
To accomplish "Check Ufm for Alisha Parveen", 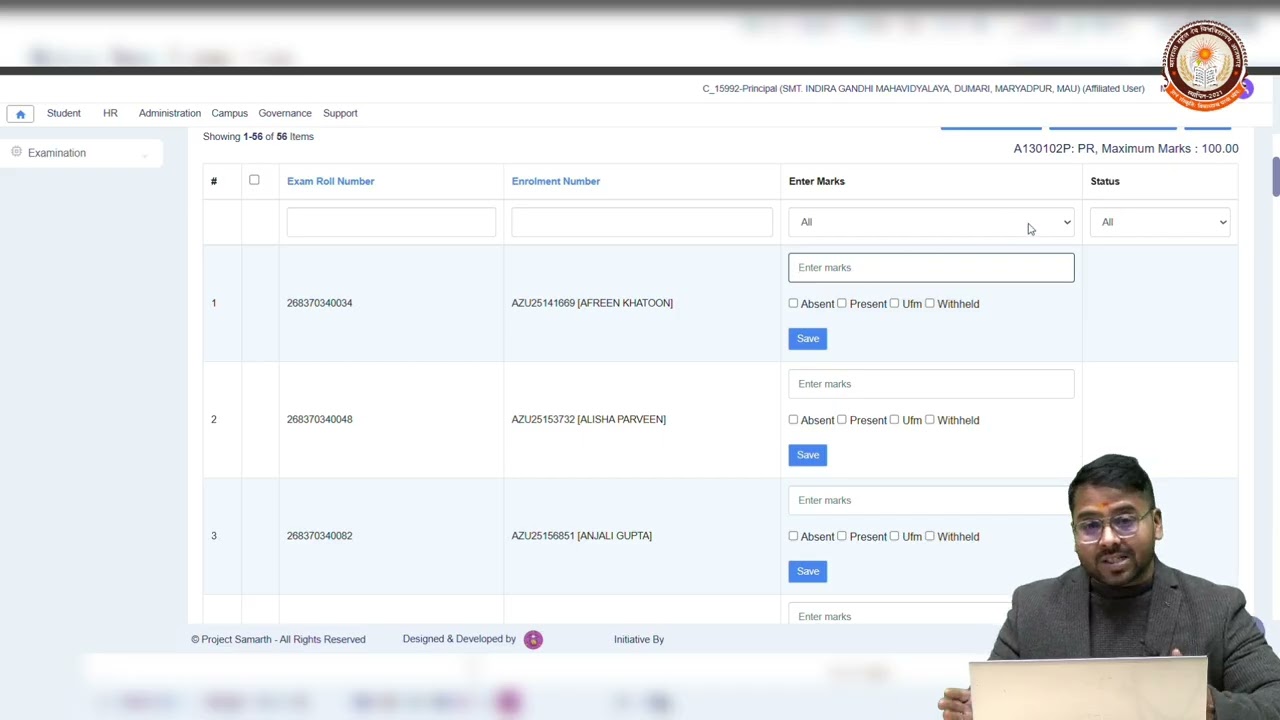I will [x=895, y=419].
